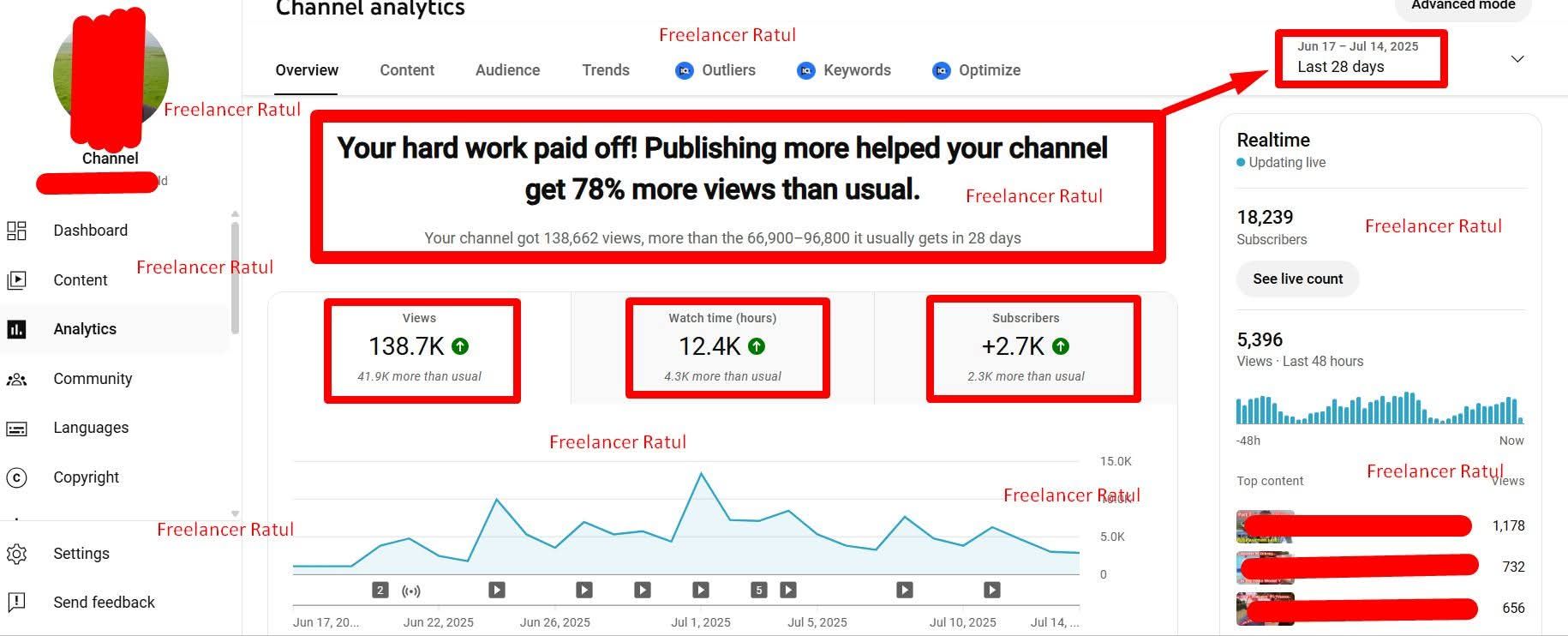
Task: Switch to the Audience tab
Action: coord(507,70)
